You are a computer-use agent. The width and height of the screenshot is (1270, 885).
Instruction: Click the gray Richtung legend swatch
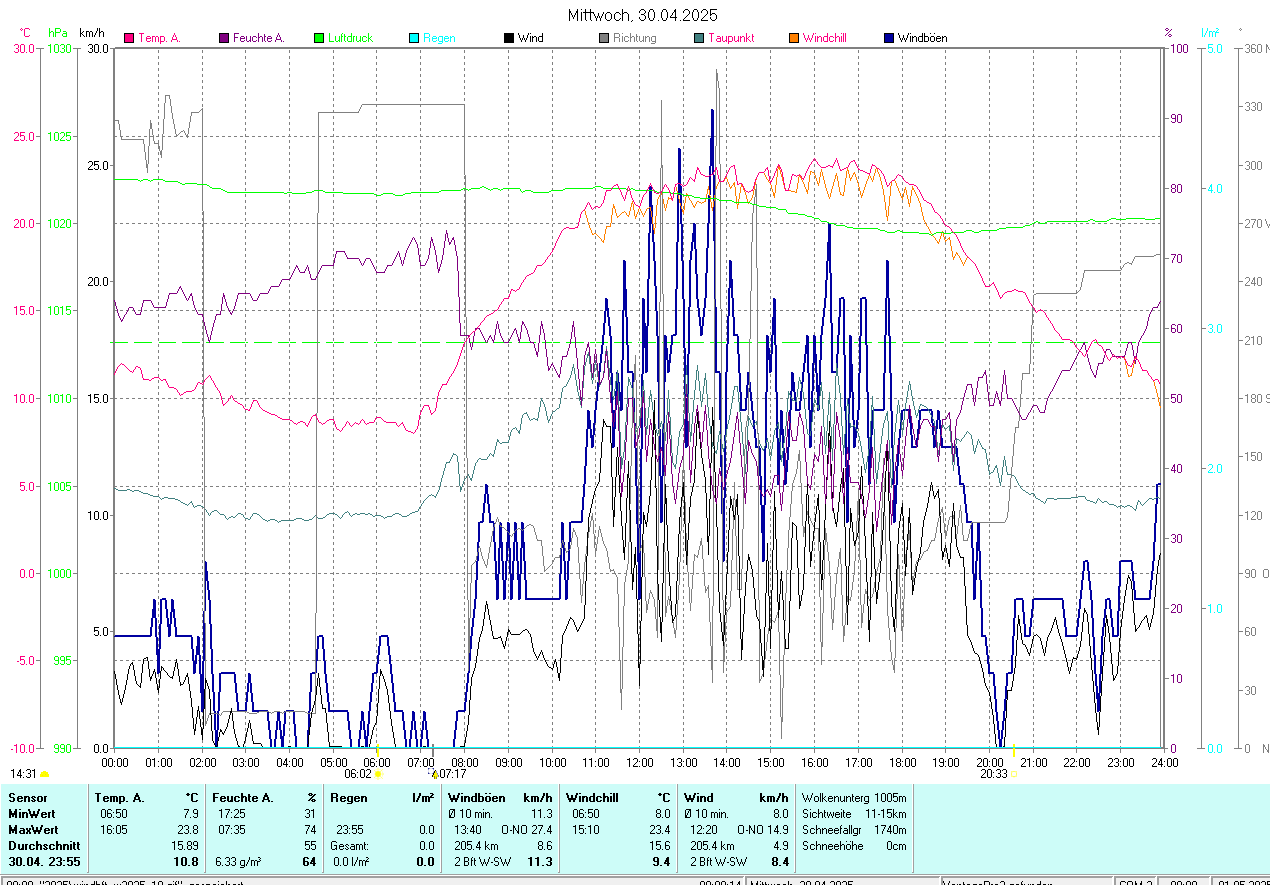[604, 38]
